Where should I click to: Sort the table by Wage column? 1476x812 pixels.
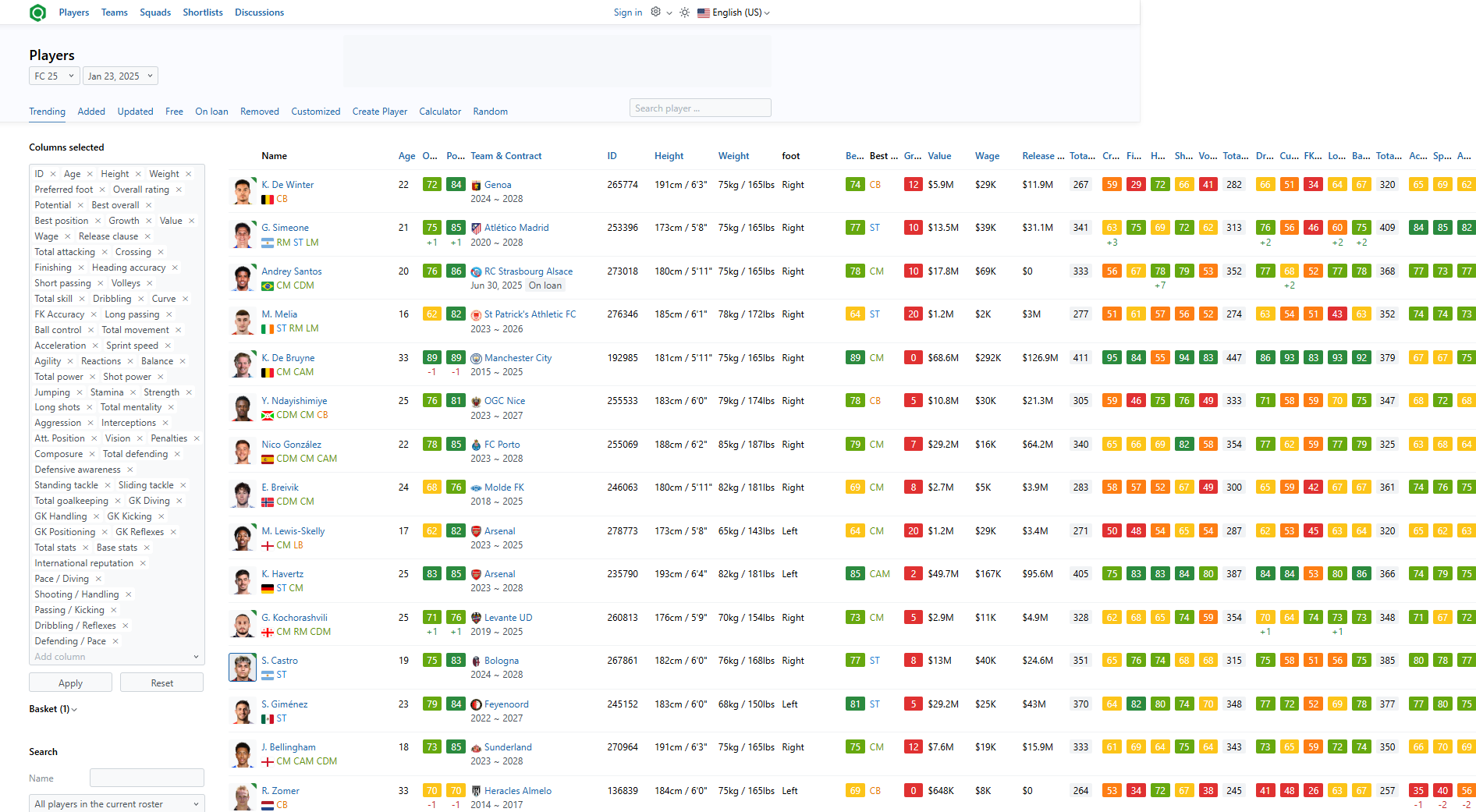coord(987,156)
